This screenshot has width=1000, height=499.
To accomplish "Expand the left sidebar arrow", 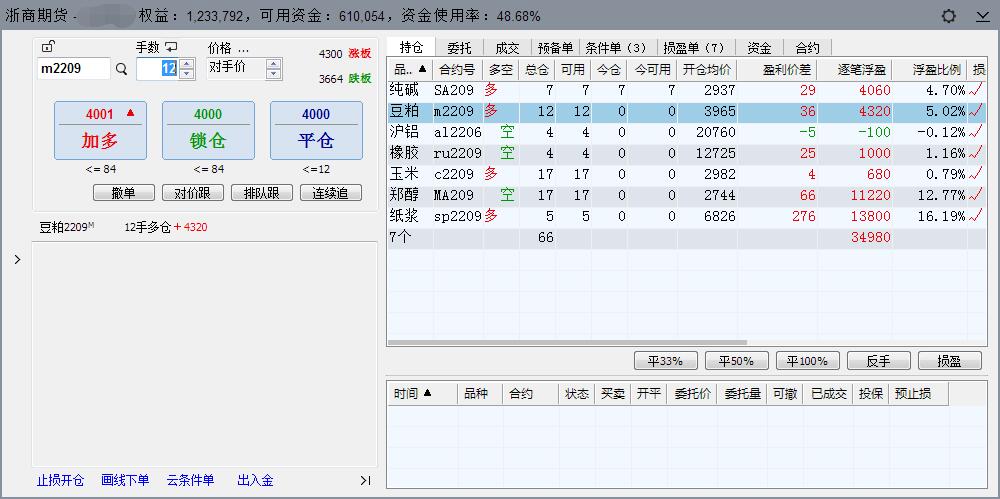I will [17, 260].
